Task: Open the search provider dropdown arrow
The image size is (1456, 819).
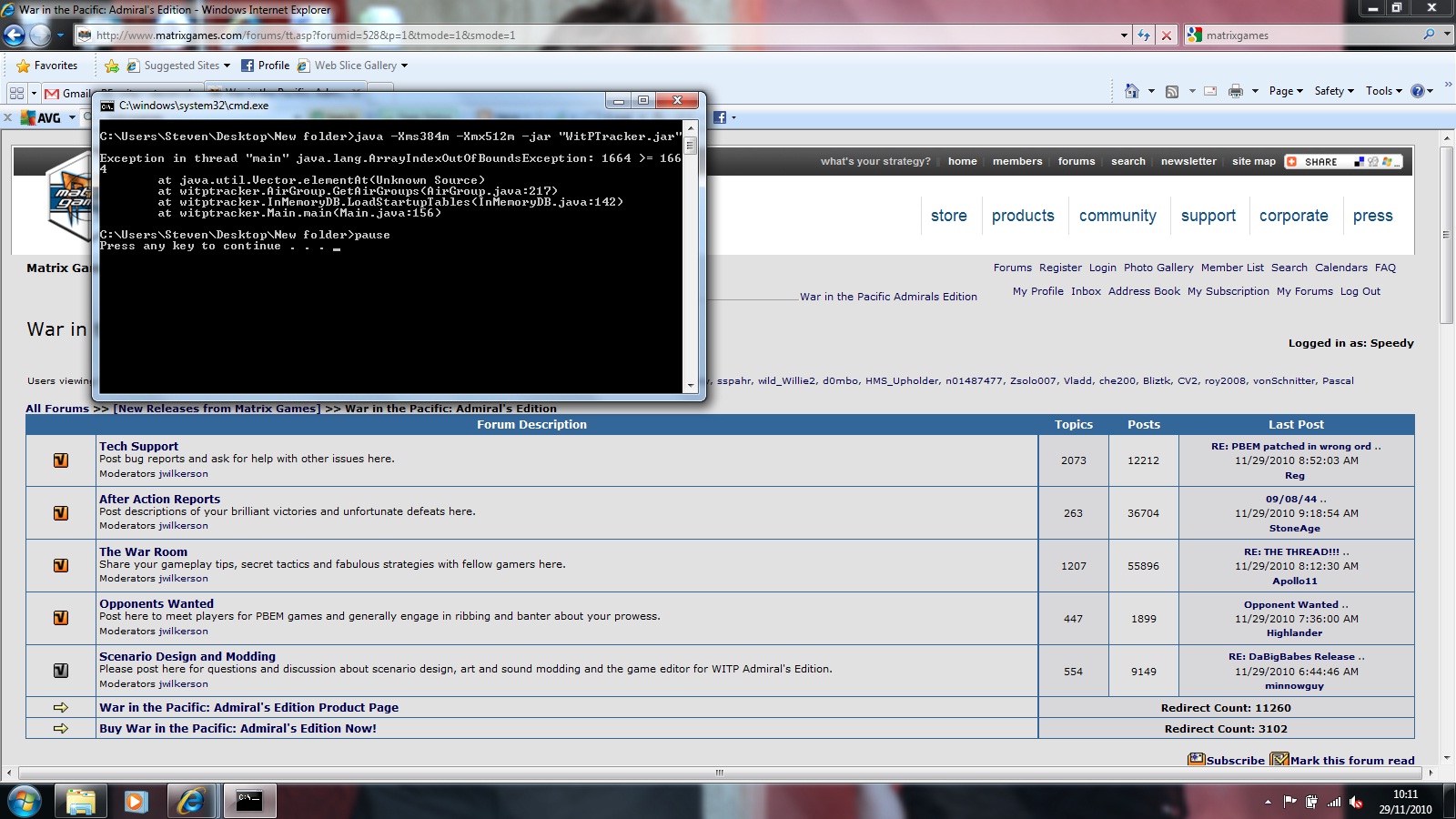Action: coord(1447,35)
